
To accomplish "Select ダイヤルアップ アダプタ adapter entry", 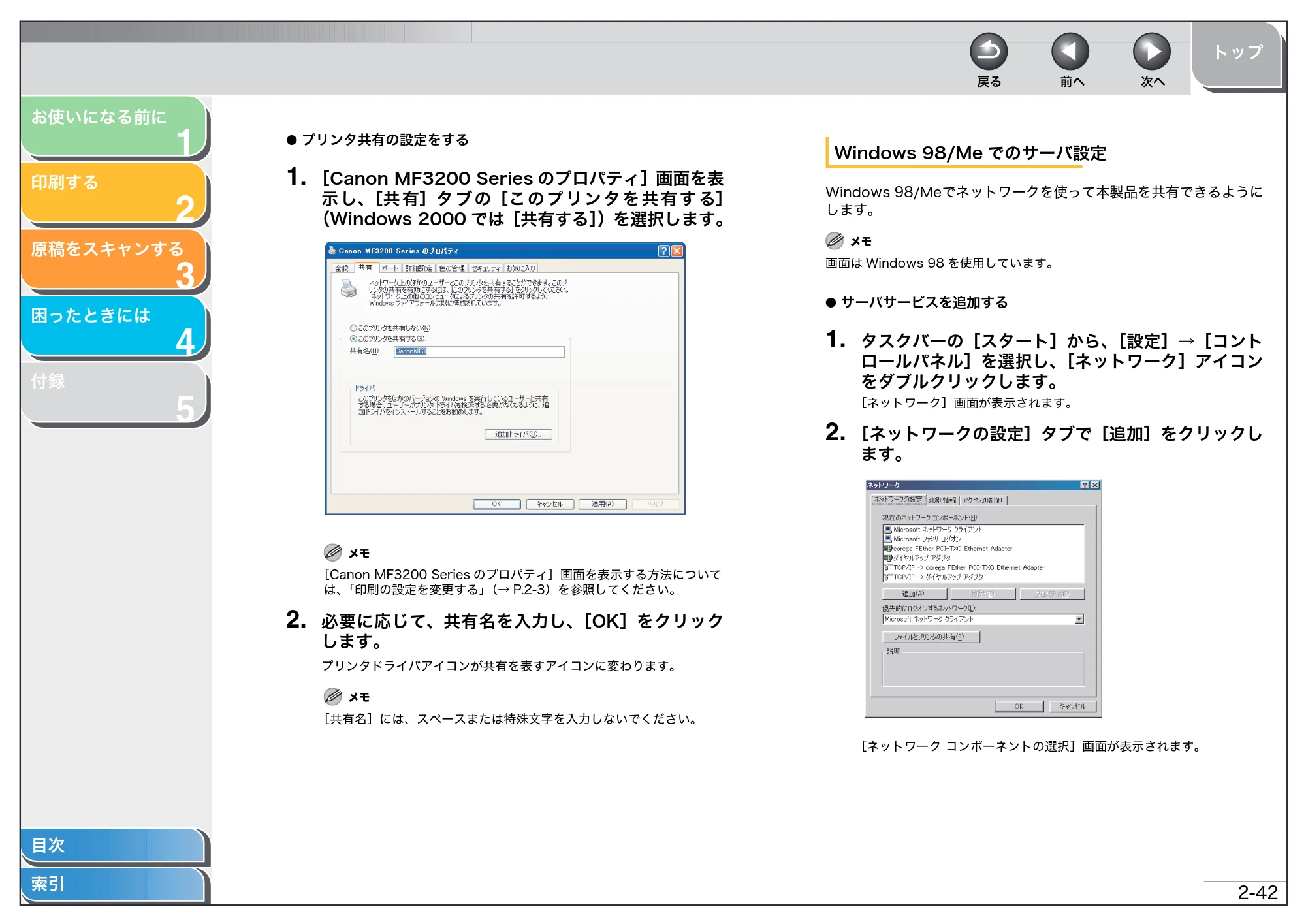I will [x=917, y=558].
